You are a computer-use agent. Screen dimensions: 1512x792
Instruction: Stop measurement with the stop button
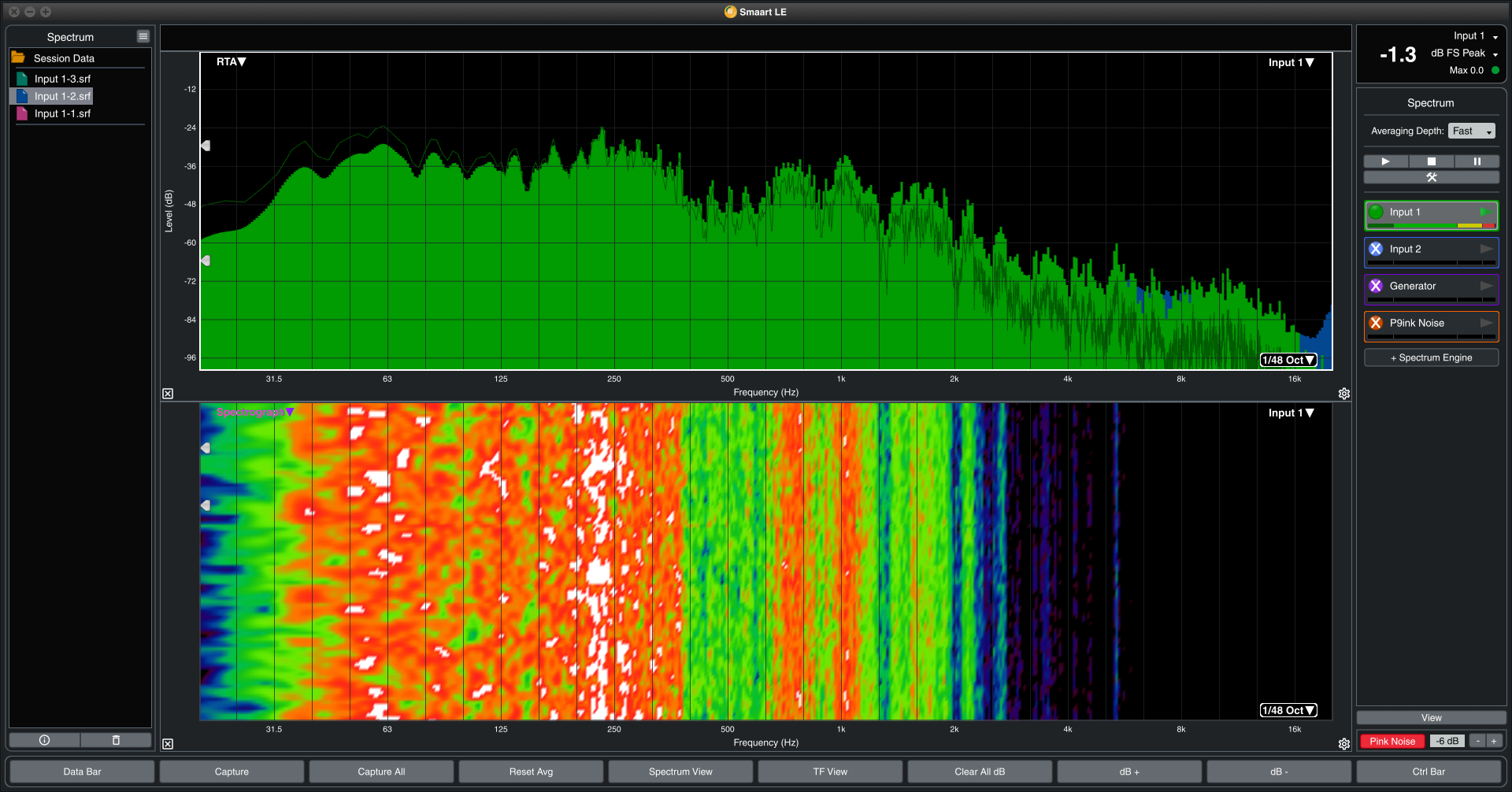pyautogui.click(x=1432, y=161)
